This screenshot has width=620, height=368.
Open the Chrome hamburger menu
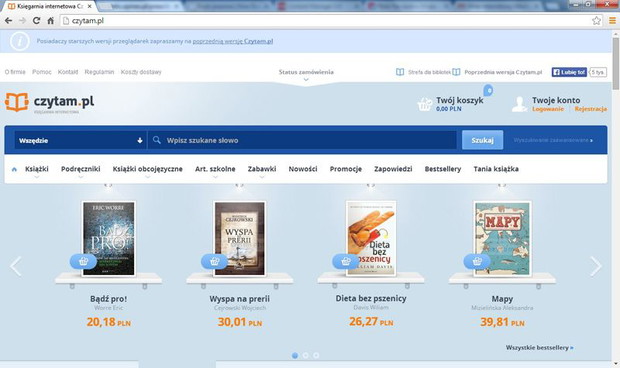(x=612, y=21)
